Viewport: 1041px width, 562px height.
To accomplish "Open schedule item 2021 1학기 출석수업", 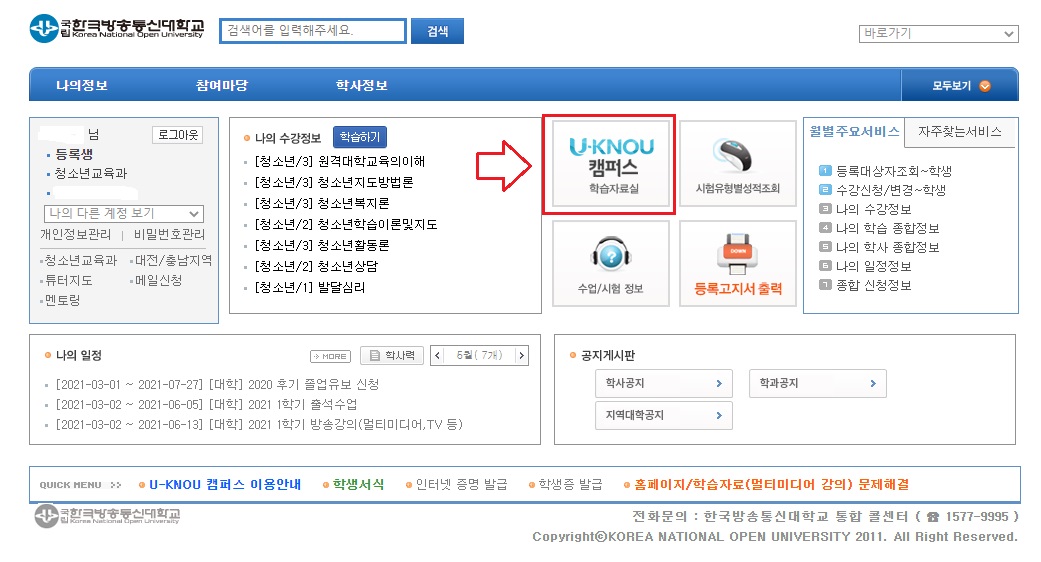I will 206,404.
